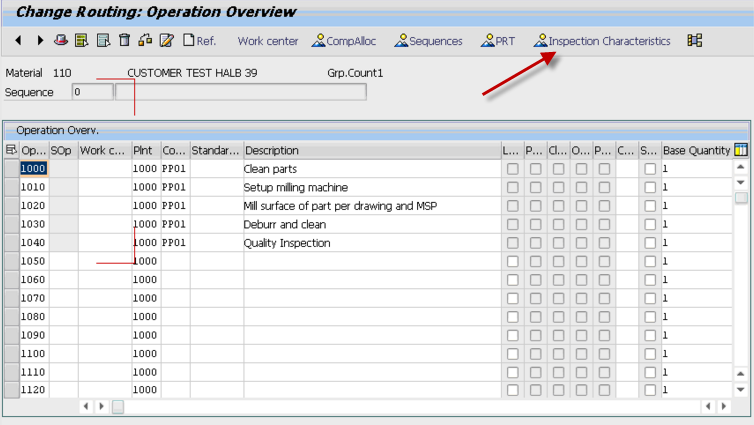Click the structure icon right of Inspection Characteristics
Viewport: 754px width, 425px height.
(x=695, y=40)
